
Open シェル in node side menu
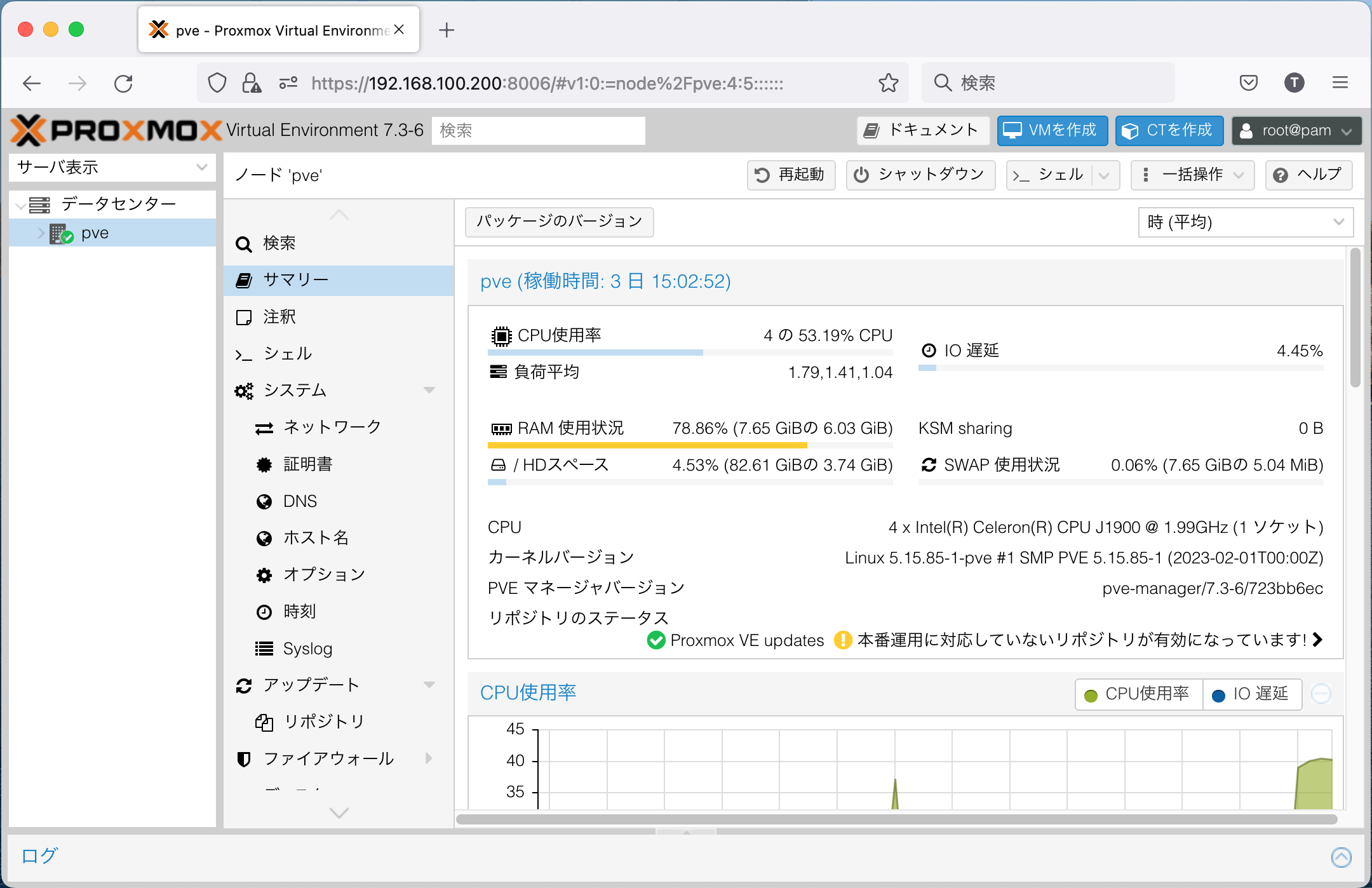[339, 354]
